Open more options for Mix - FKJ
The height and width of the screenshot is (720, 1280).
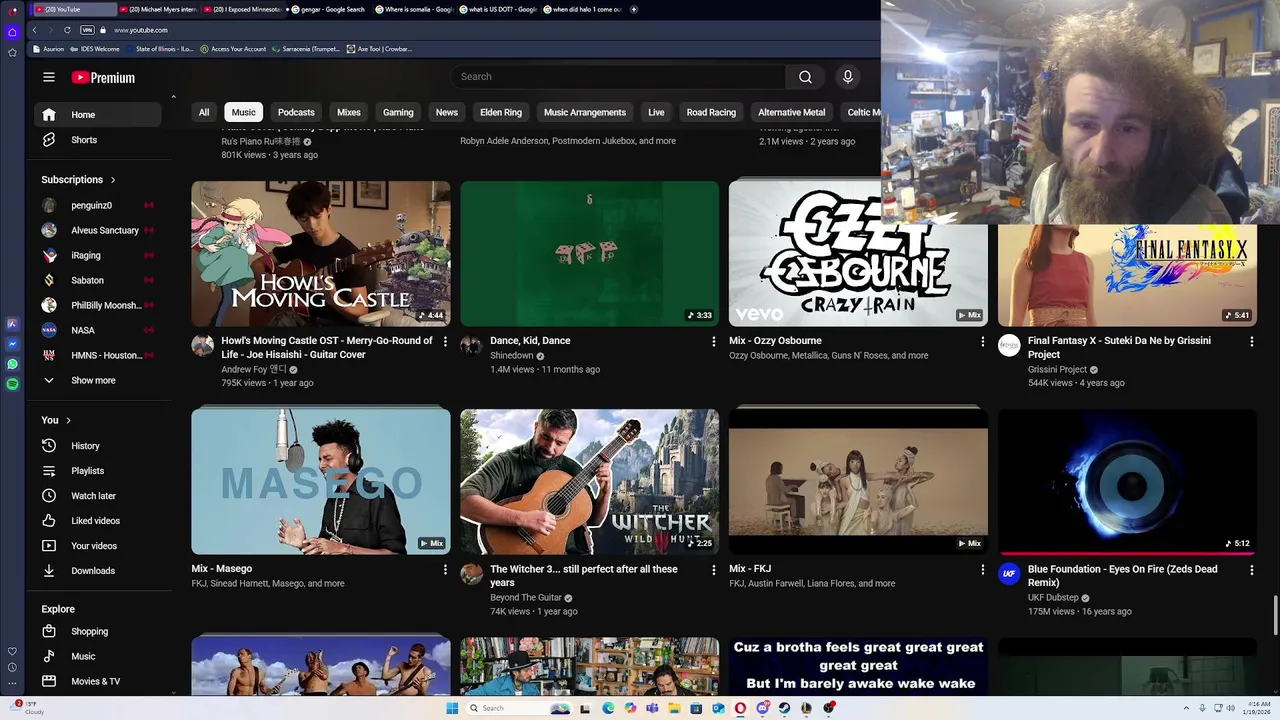point(982,570)
